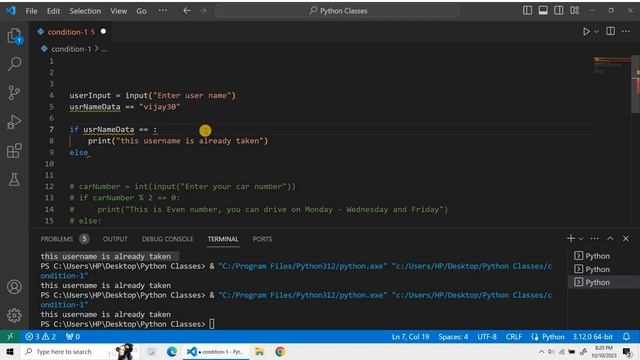
Task: Show more menus via title bar ellipsis
Action: click(162, 11)
